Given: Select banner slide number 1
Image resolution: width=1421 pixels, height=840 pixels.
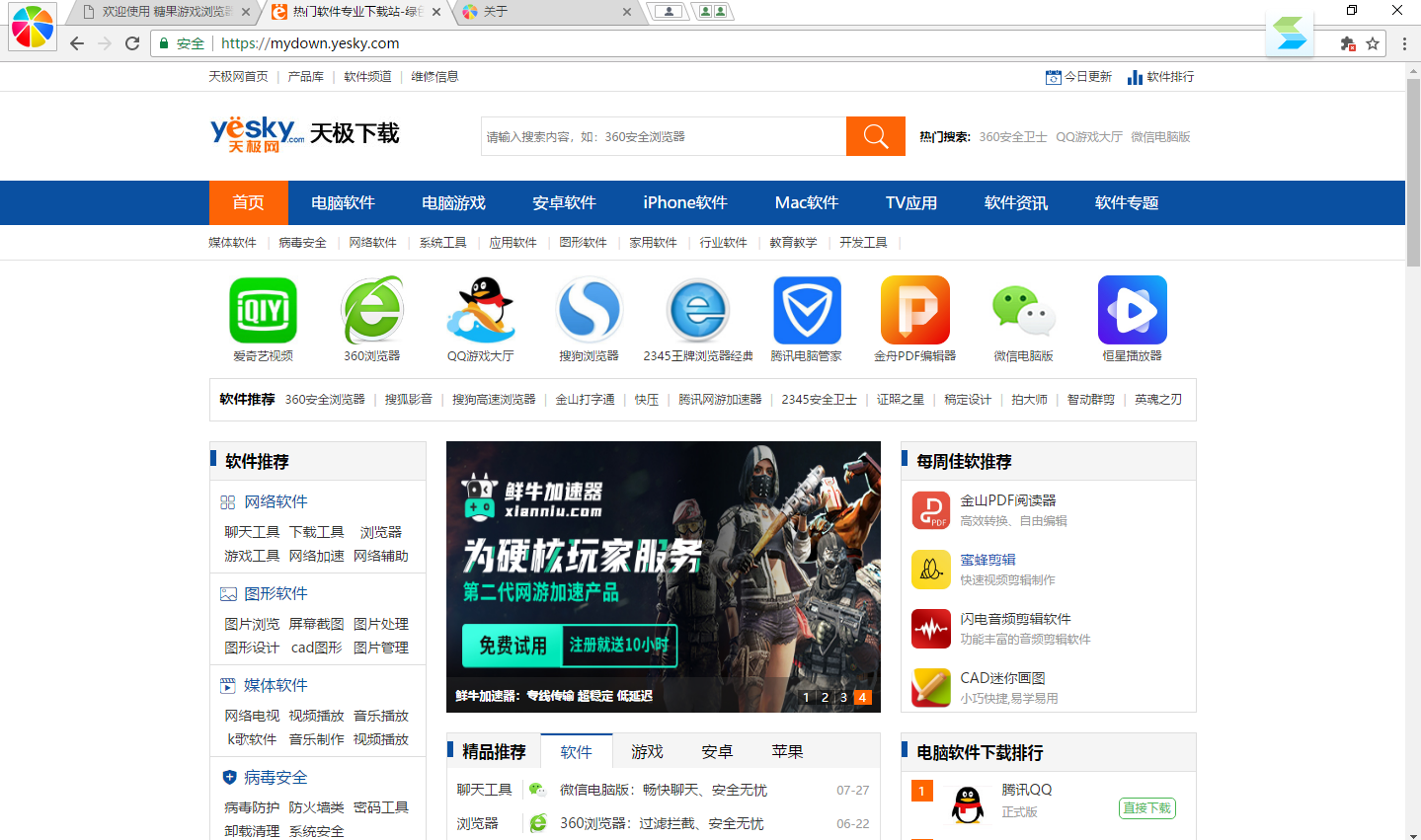Looking at the screenshot, I should [x=806, y=697].
